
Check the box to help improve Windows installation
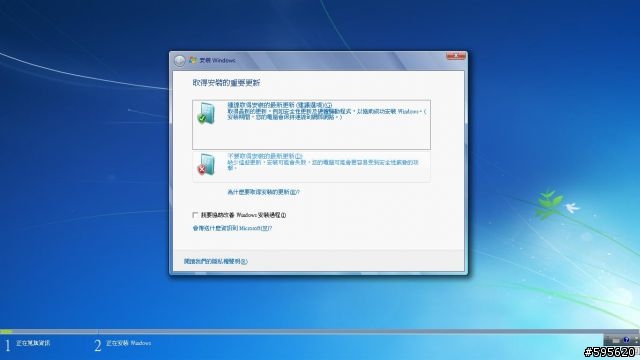195,215
